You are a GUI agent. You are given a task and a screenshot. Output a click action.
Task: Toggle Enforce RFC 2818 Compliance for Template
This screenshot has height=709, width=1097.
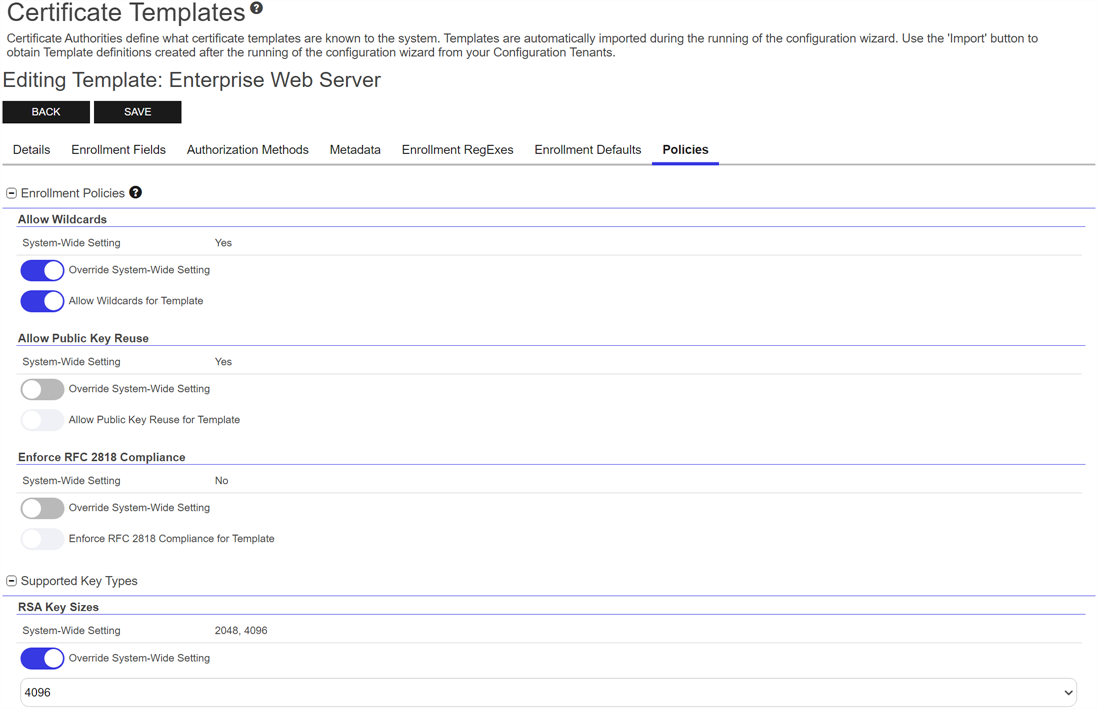42,539
